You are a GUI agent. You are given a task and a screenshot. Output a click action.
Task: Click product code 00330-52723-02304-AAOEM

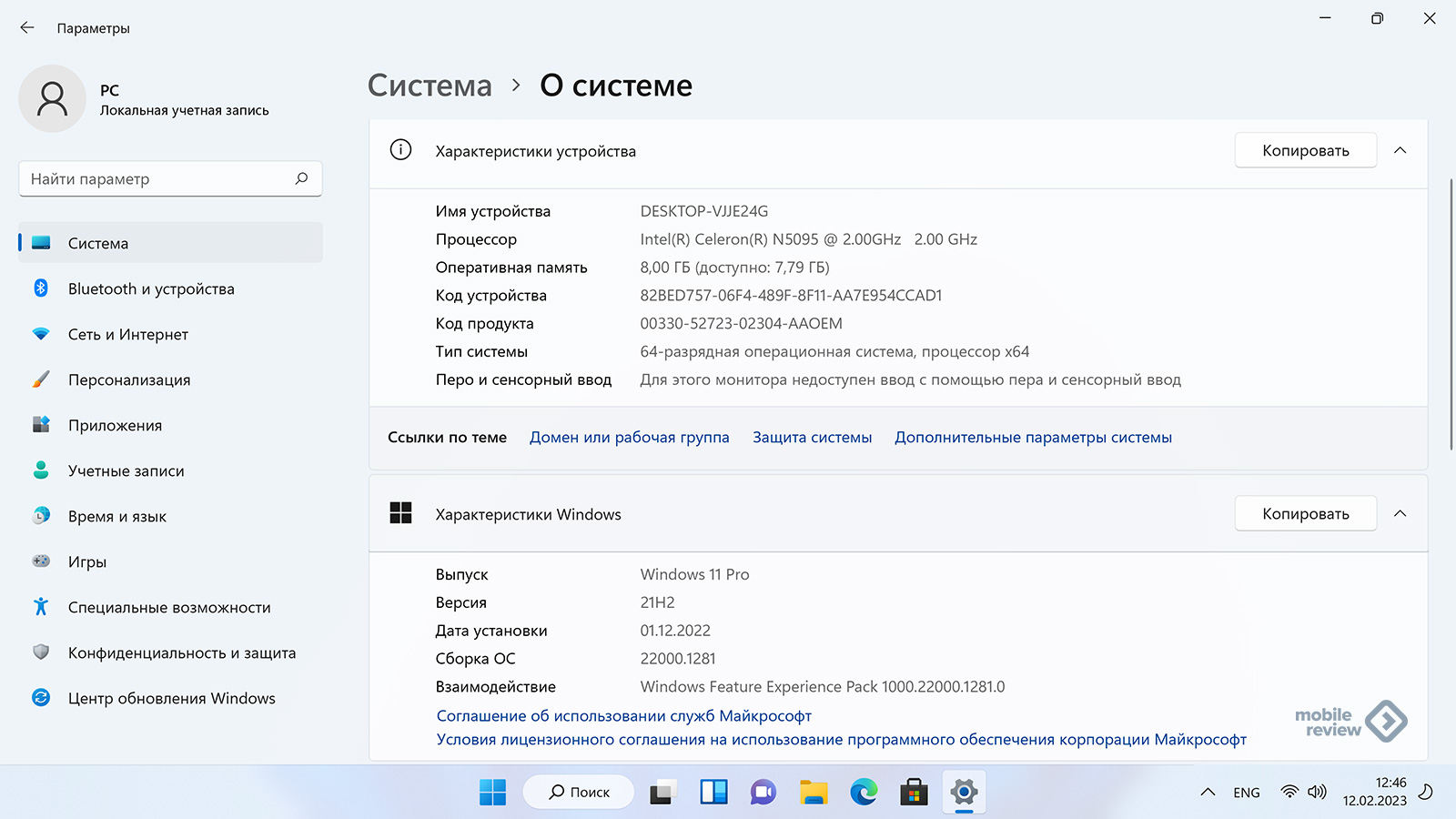(x=742, y=323)
